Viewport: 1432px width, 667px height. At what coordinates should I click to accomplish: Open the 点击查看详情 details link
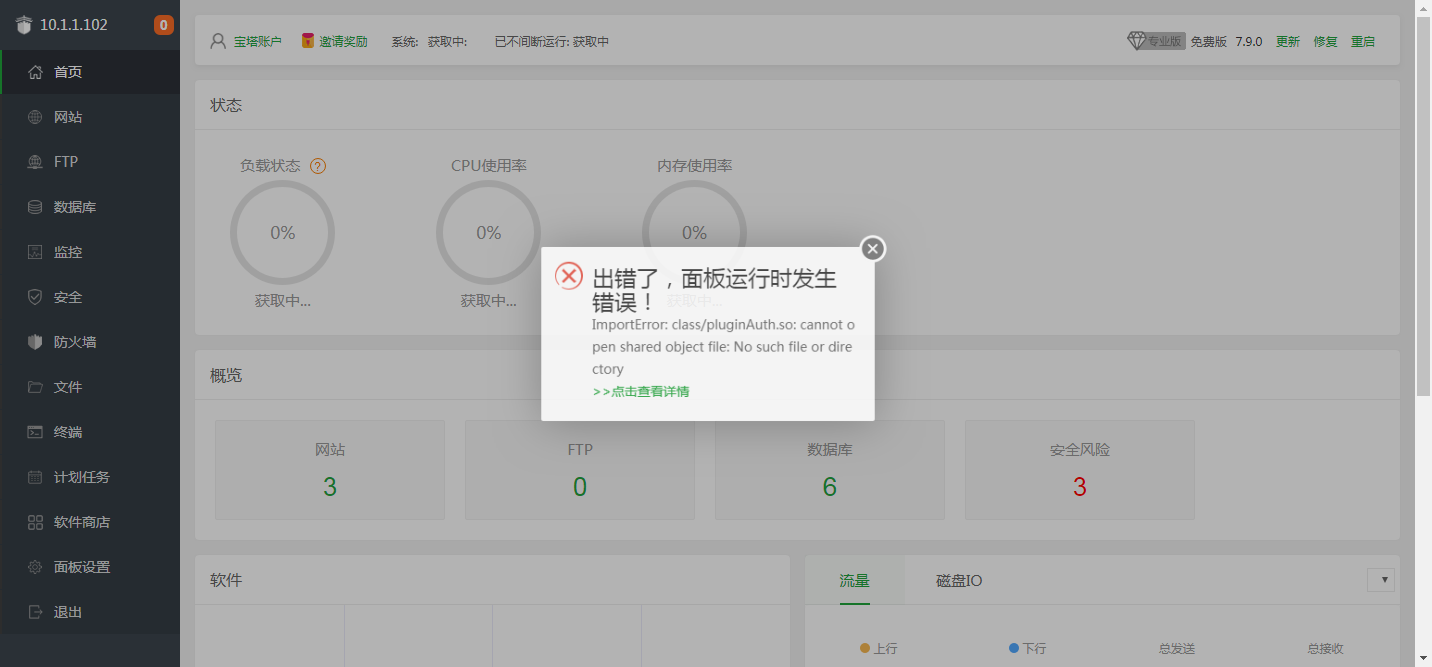coord(641,392)
